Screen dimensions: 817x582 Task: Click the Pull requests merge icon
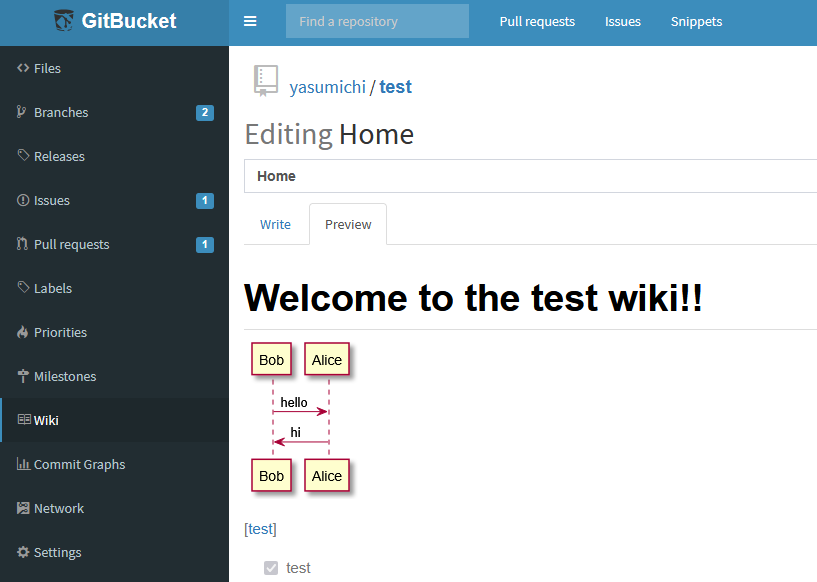[22, 243]
